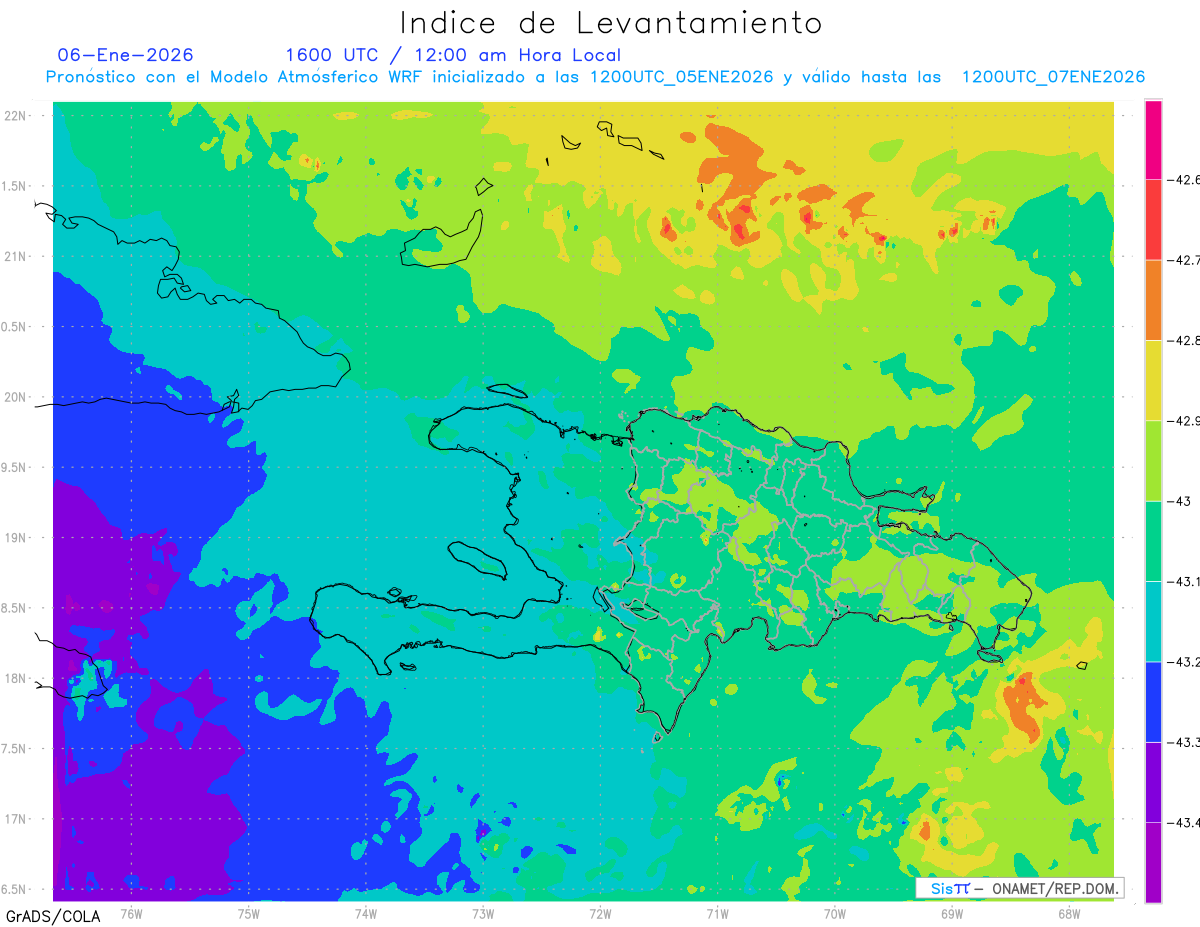1200x927 pixels.
Task: Click the orange legend swatch between -42.7 and -42.8
Action: pos(1153,300)
